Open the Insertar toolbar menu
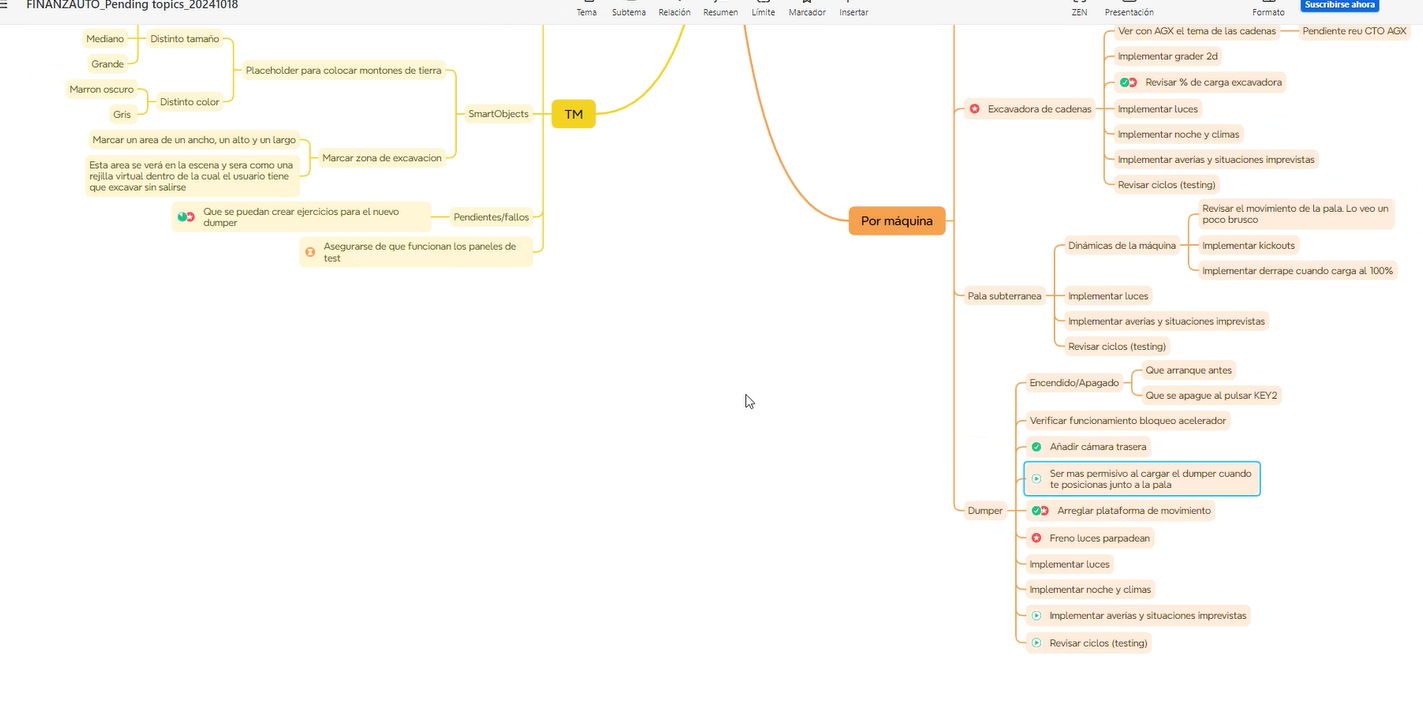 click(853, 9)
